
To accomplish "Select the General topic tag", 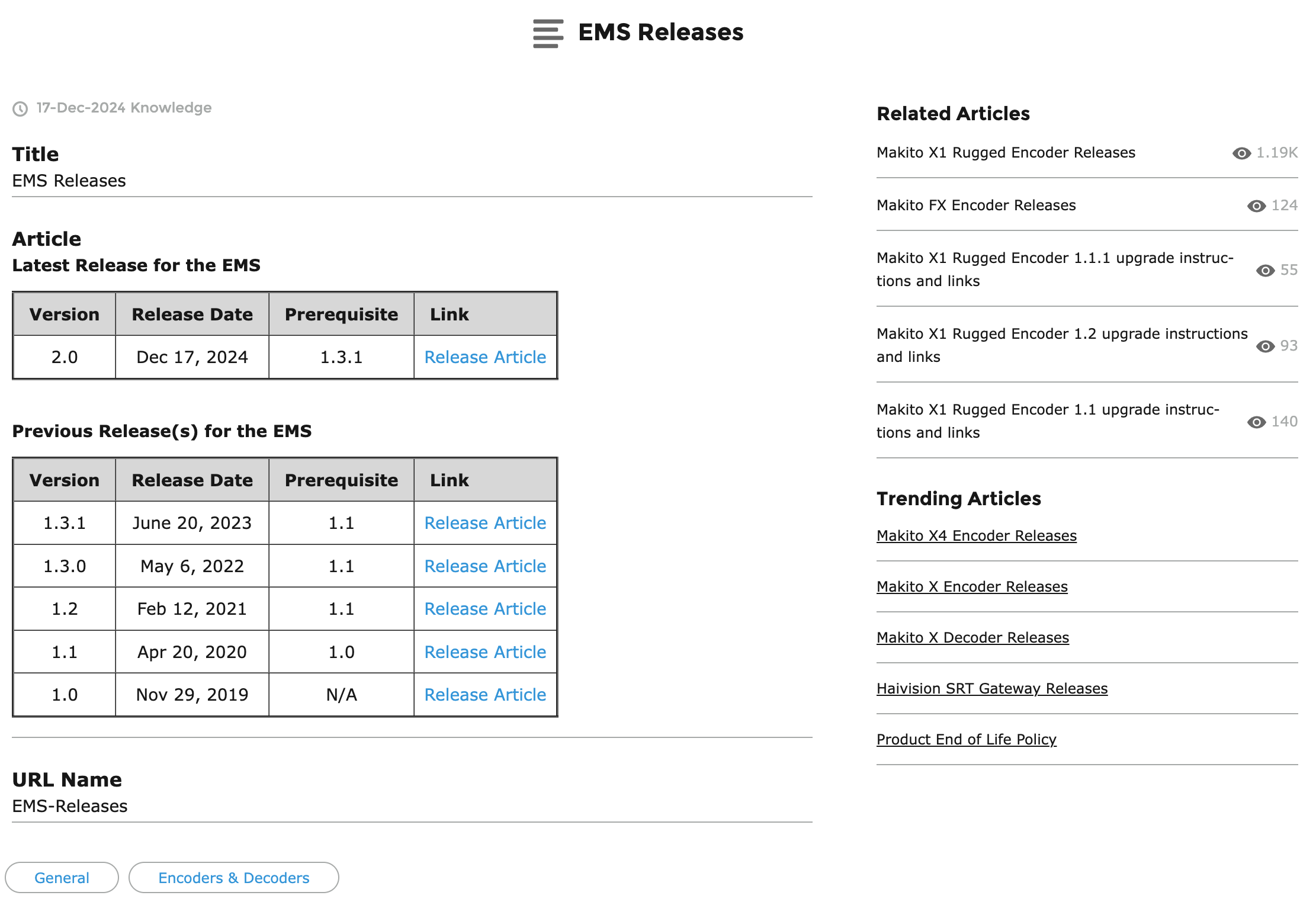I will (x=62, y=878).
